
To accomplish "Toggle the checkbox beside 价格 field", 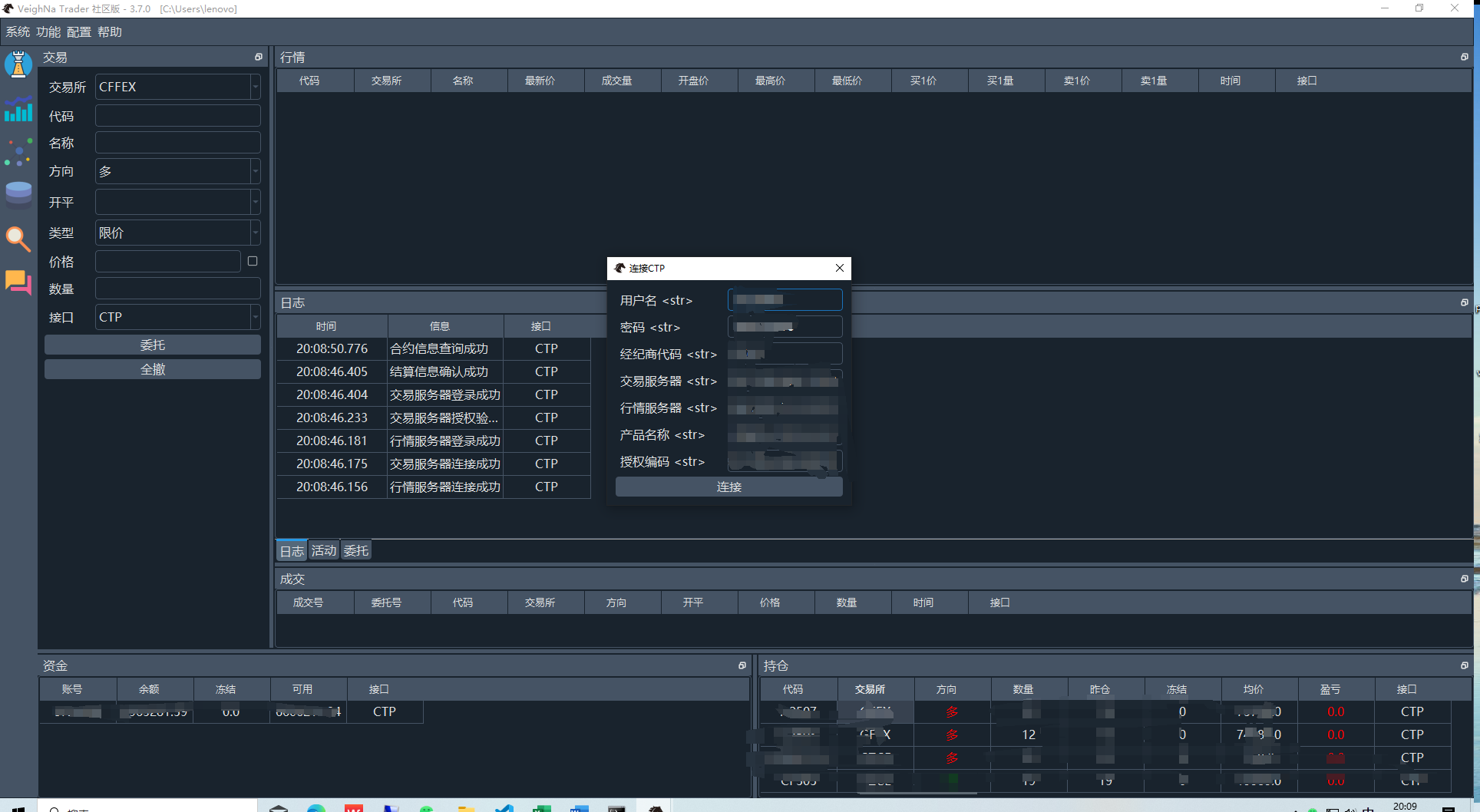I will tap(253, 261).
